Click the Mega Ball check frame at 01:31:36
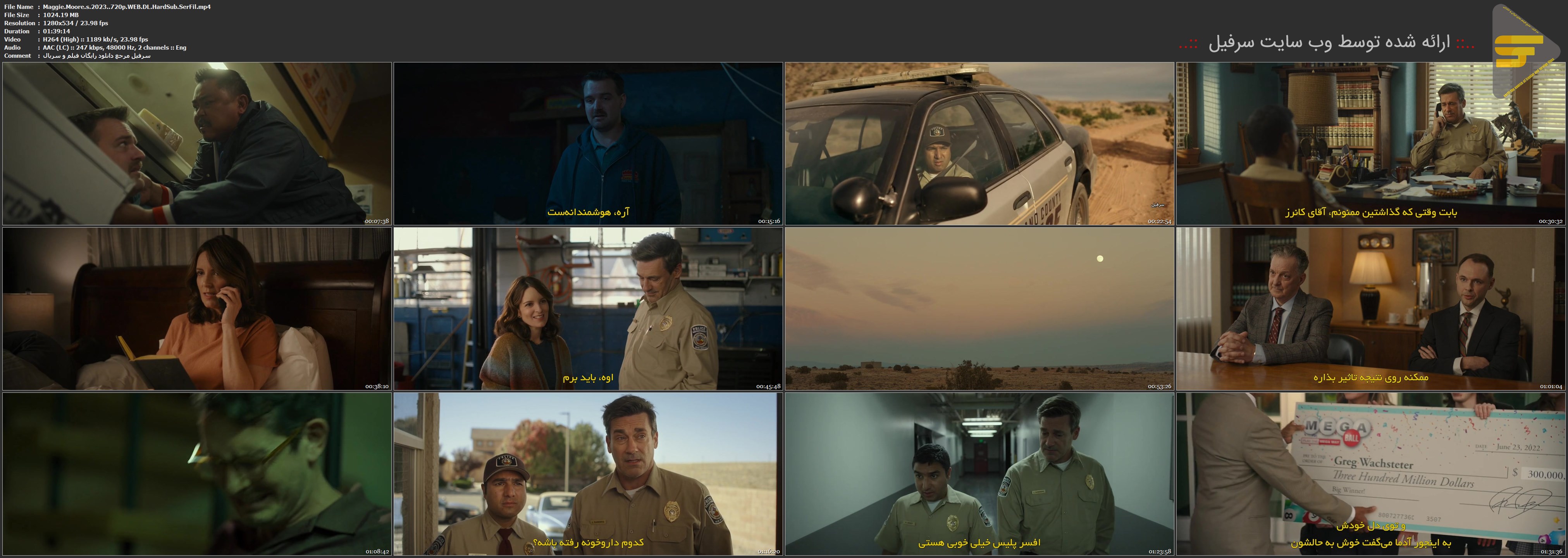1568x558 pixels. pos(1371,474)
